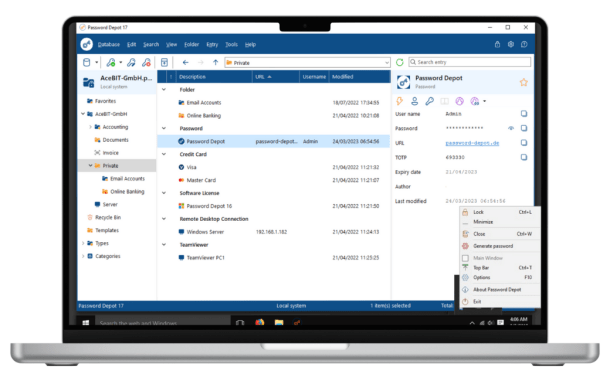Copy the User name field value
Viewport: 610px width, 381px height.
[524, 114]
